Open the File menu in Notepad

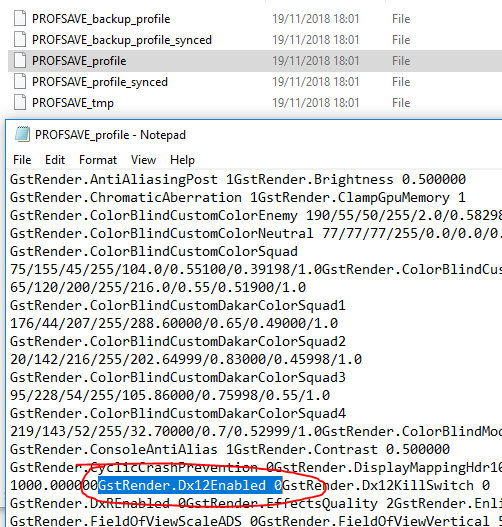click(22, 160)
